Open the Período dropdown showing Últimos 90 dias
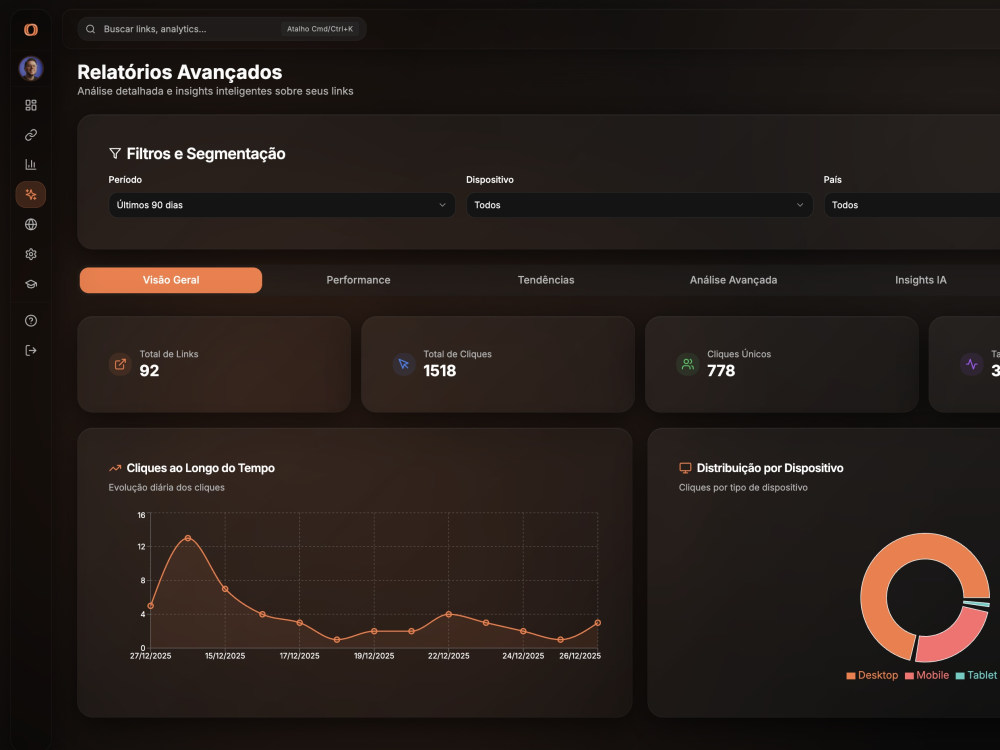This screenshot has width=1000, height=750. point(282,205)
